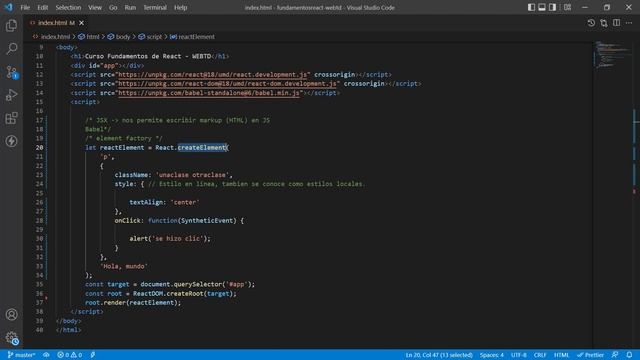The width and height of the screenshot is (640, 360).
Task: Click html in the breadcrumb
Action: tap(93, 37)
